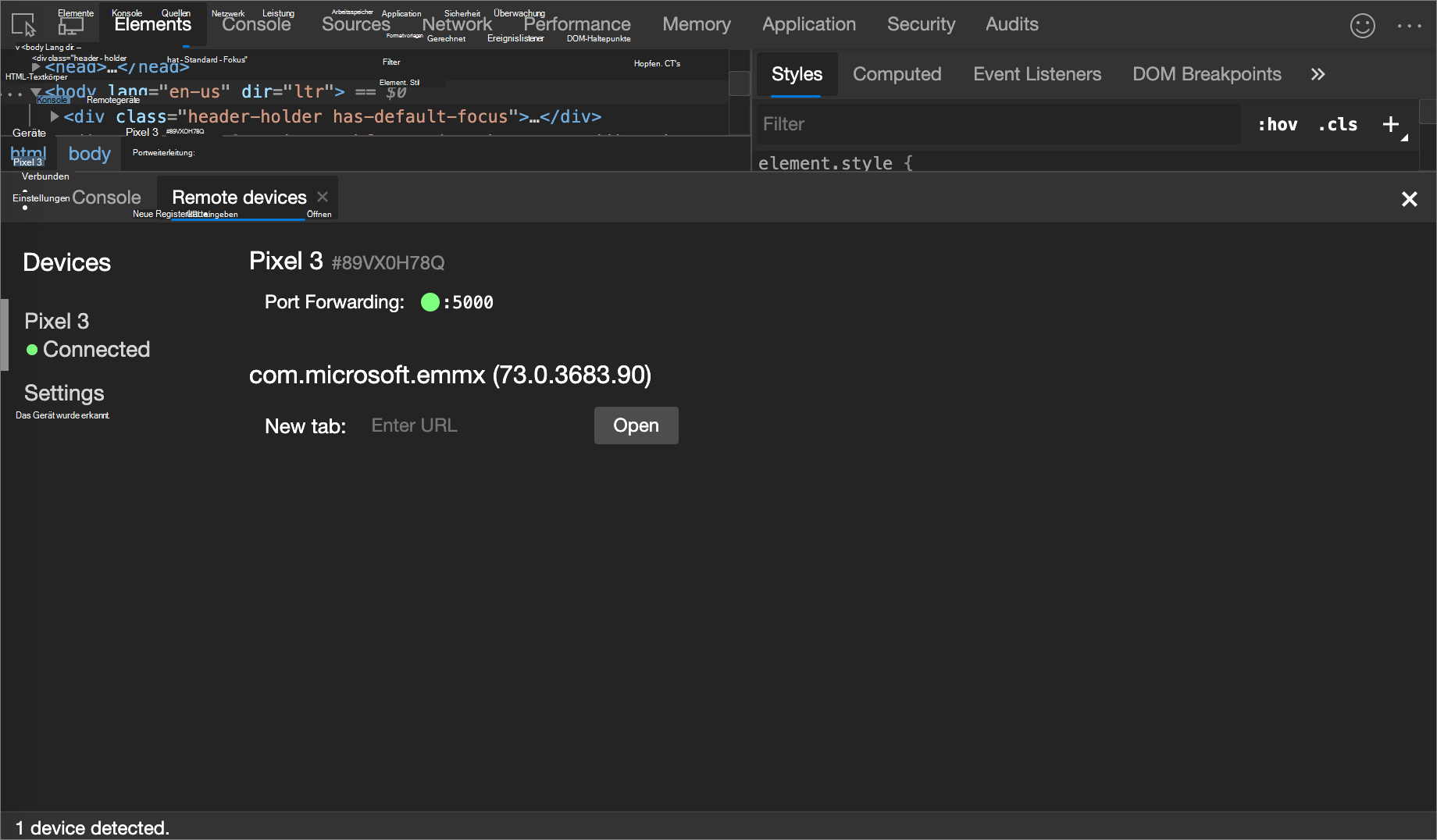Show more Styles pane tabs
Image resolution: width=1437 pixels, height=840 pixels.
(x=1318, y=74)
